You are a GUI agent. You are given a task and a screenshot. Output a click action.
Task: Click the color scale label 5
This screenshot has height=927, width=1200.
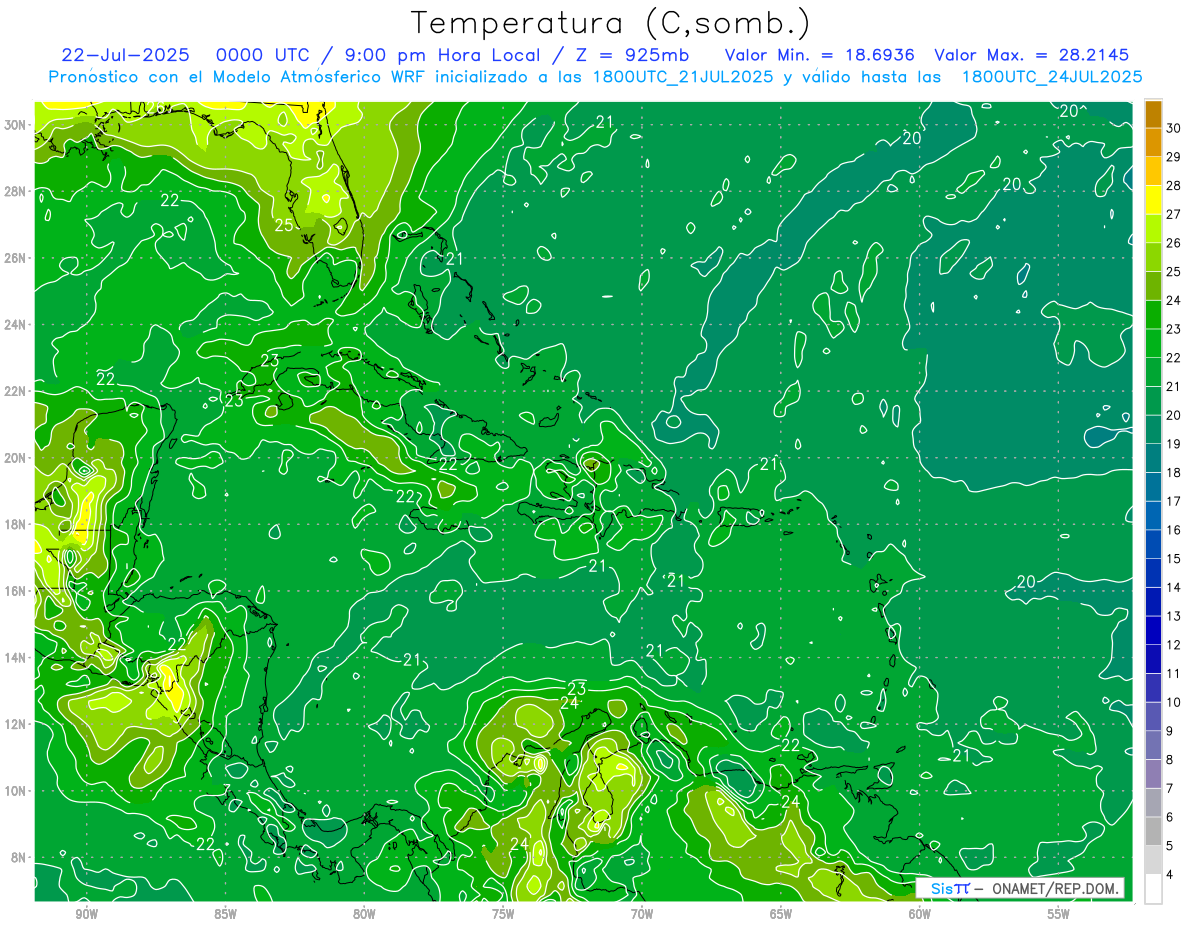(x=1171, y=846)
